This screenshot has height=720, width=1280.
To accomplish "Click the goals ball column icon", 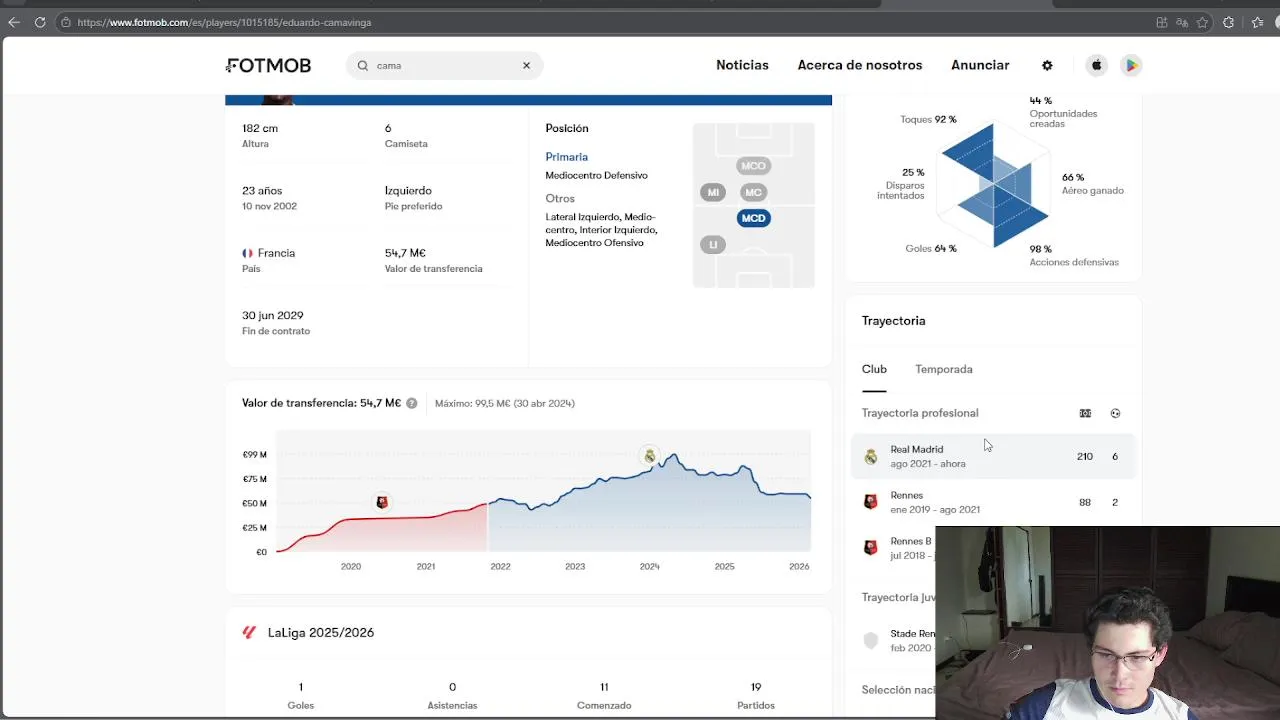I will click(x=1115, y=413).
